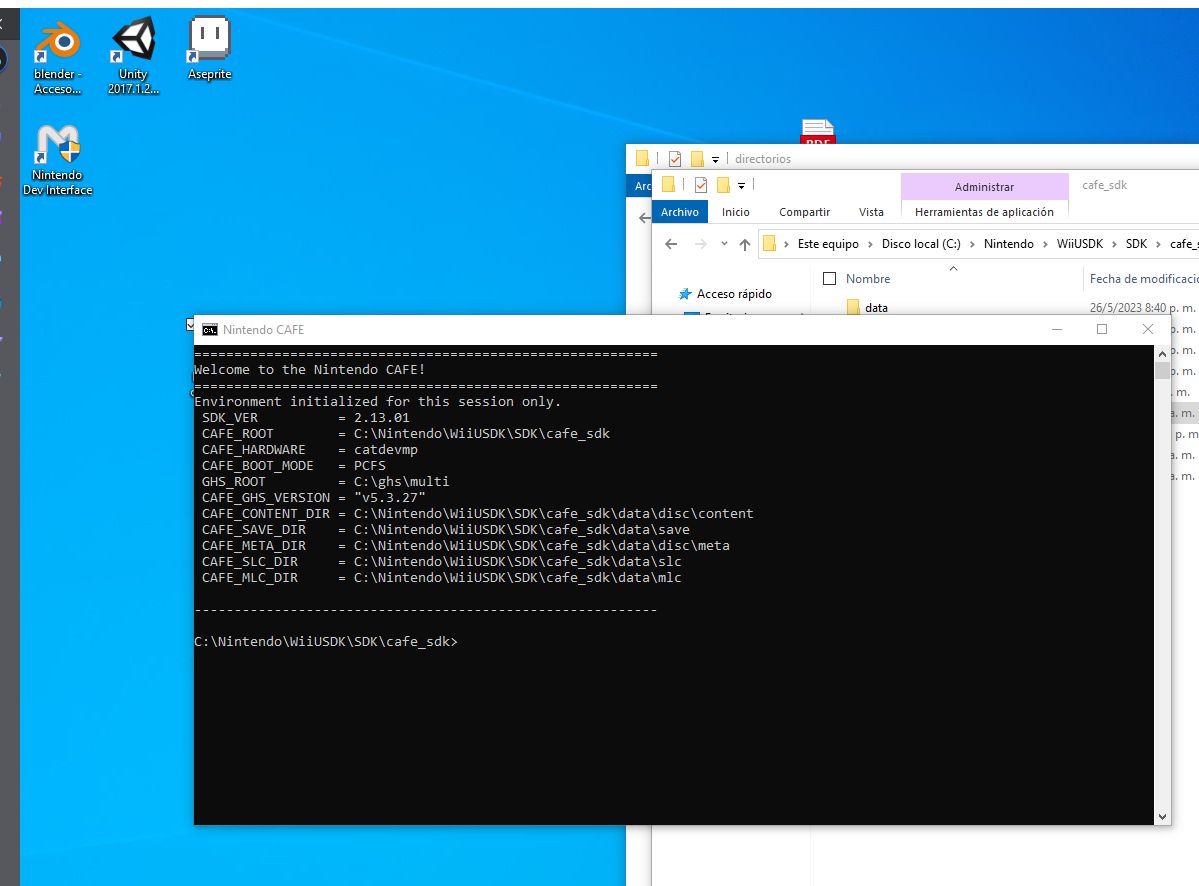Open the Blender desktop shortcut
The image size is (1199, 886).
point(57,58)
